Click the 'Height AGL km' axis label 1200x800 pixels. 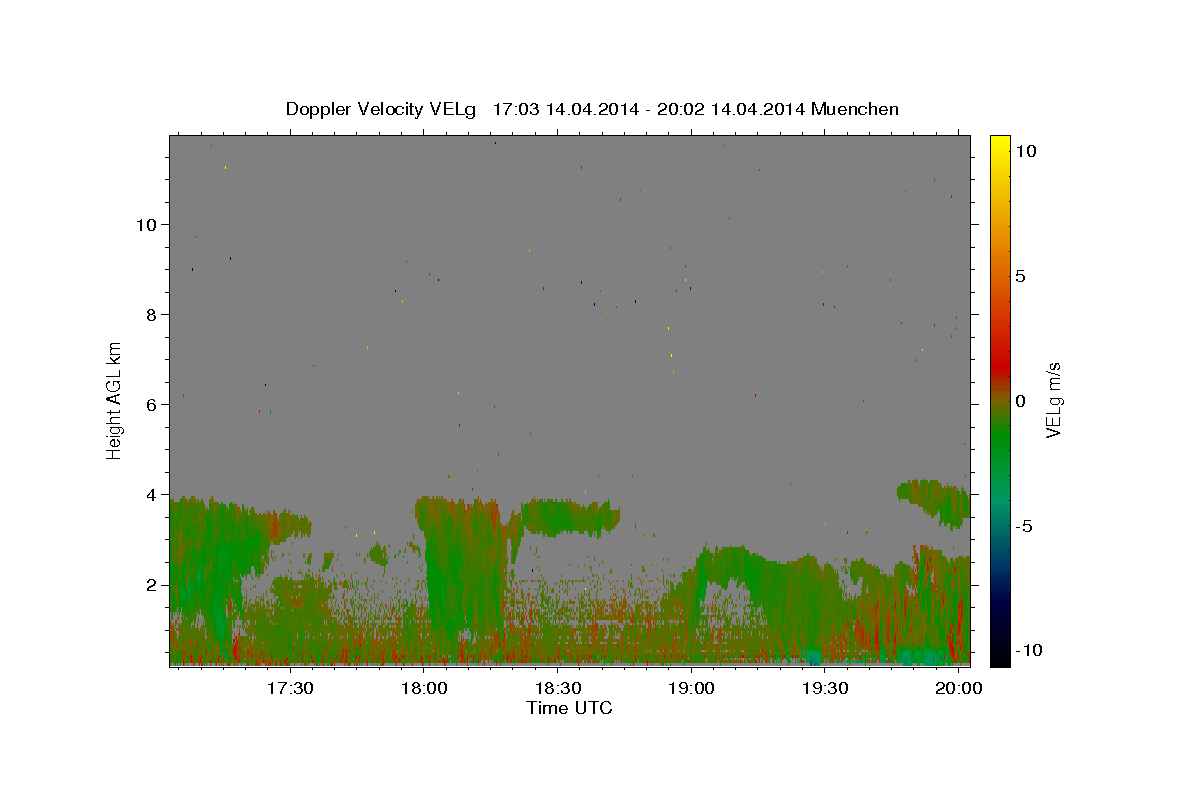[115, 400]
